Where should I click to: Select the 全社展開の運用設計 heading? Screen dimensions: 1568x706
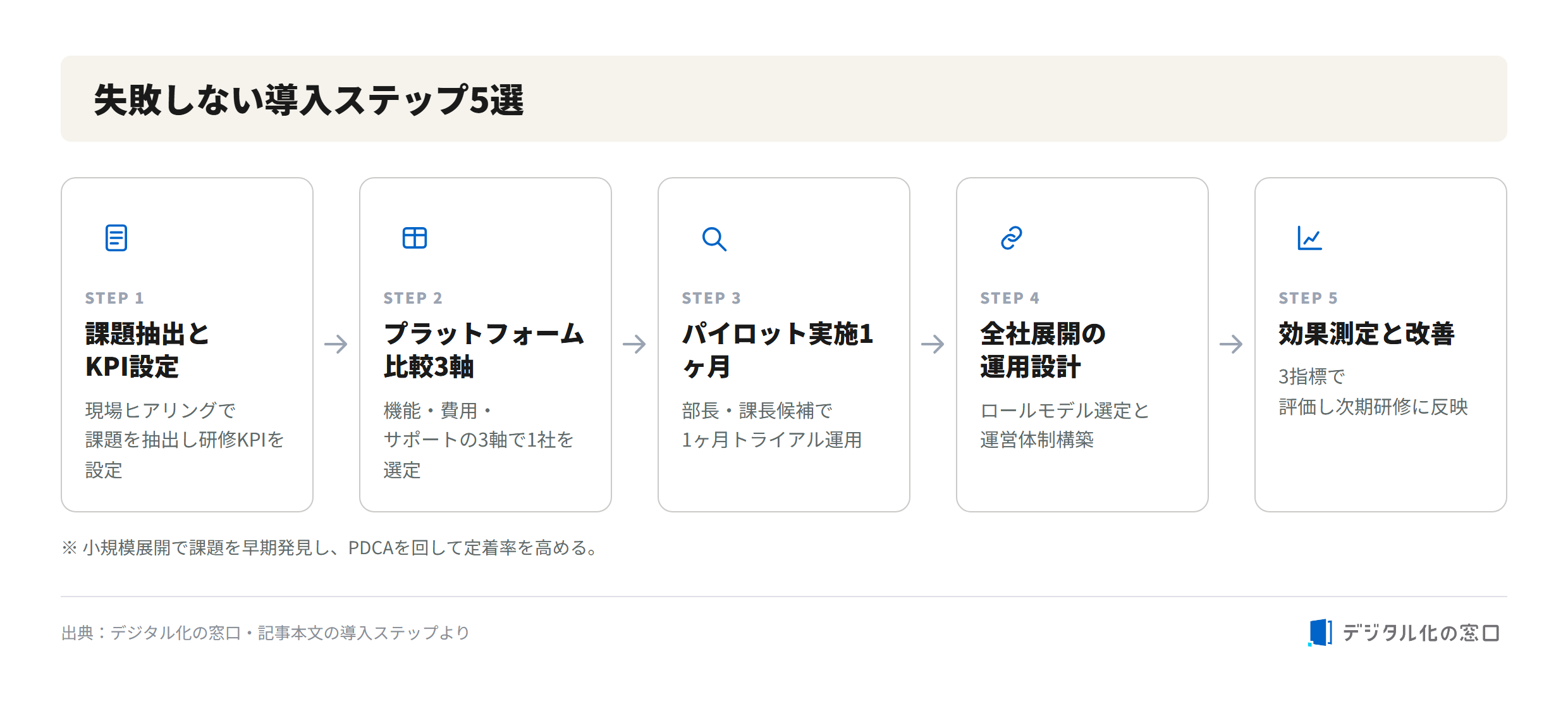pos(1043,350)
